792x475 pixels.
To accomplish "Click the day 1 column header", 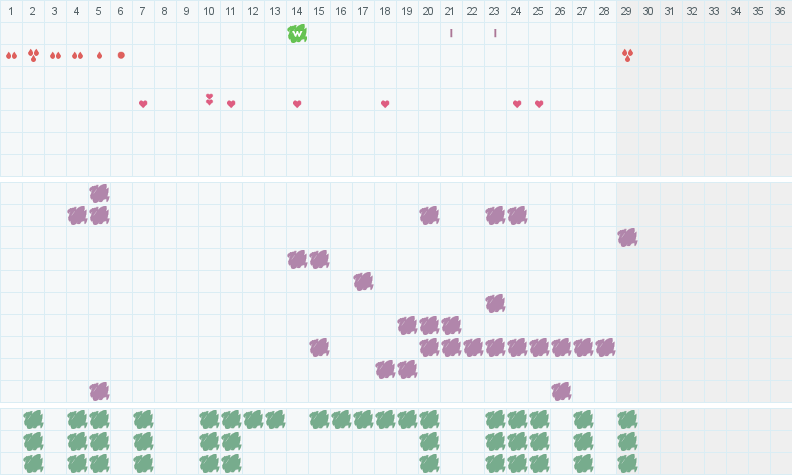I will pyautogui.click(x=11, y=11).
